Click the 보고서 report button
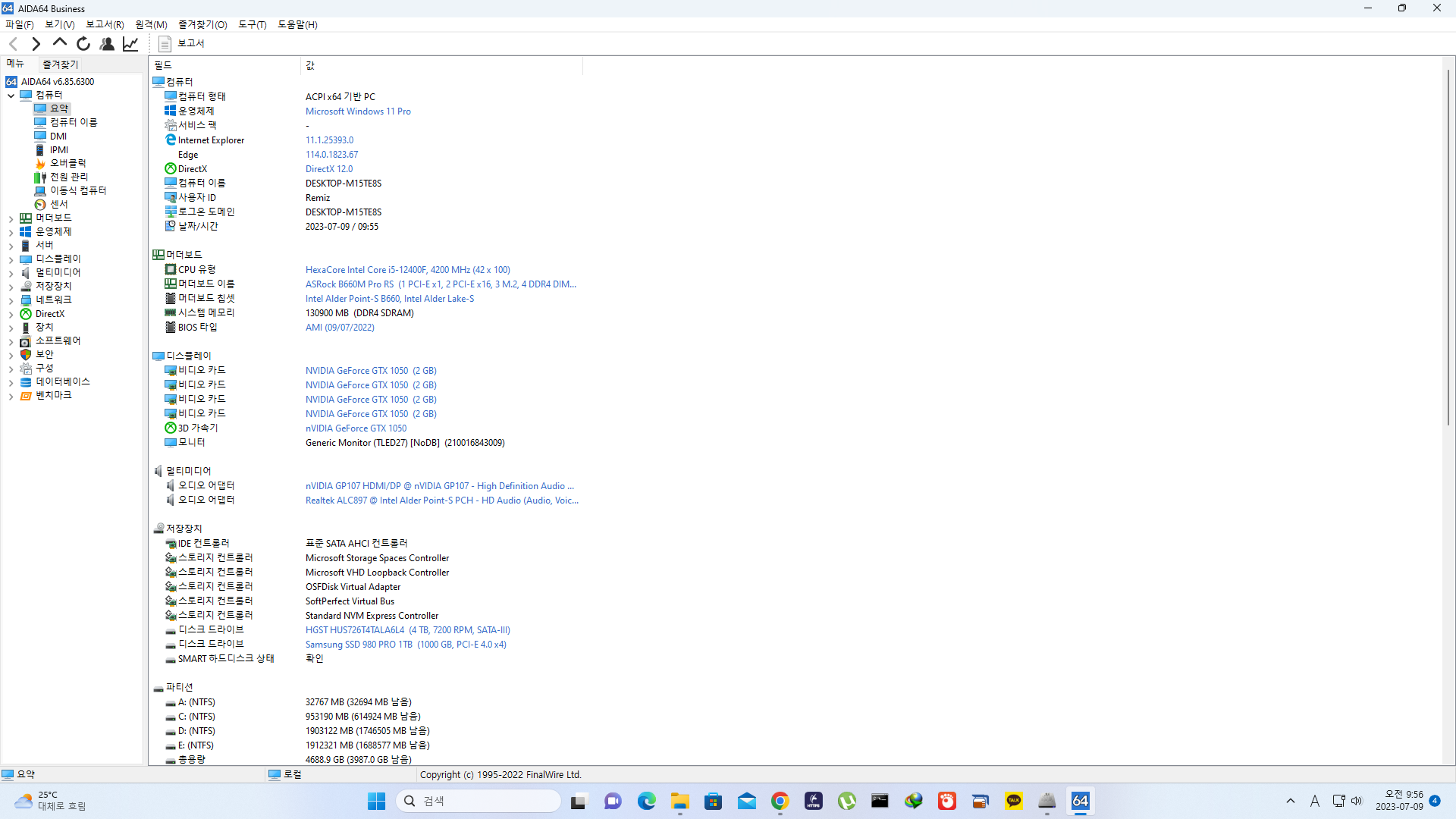The height and width of the screenshot is (819, 1456). [181, 44]
